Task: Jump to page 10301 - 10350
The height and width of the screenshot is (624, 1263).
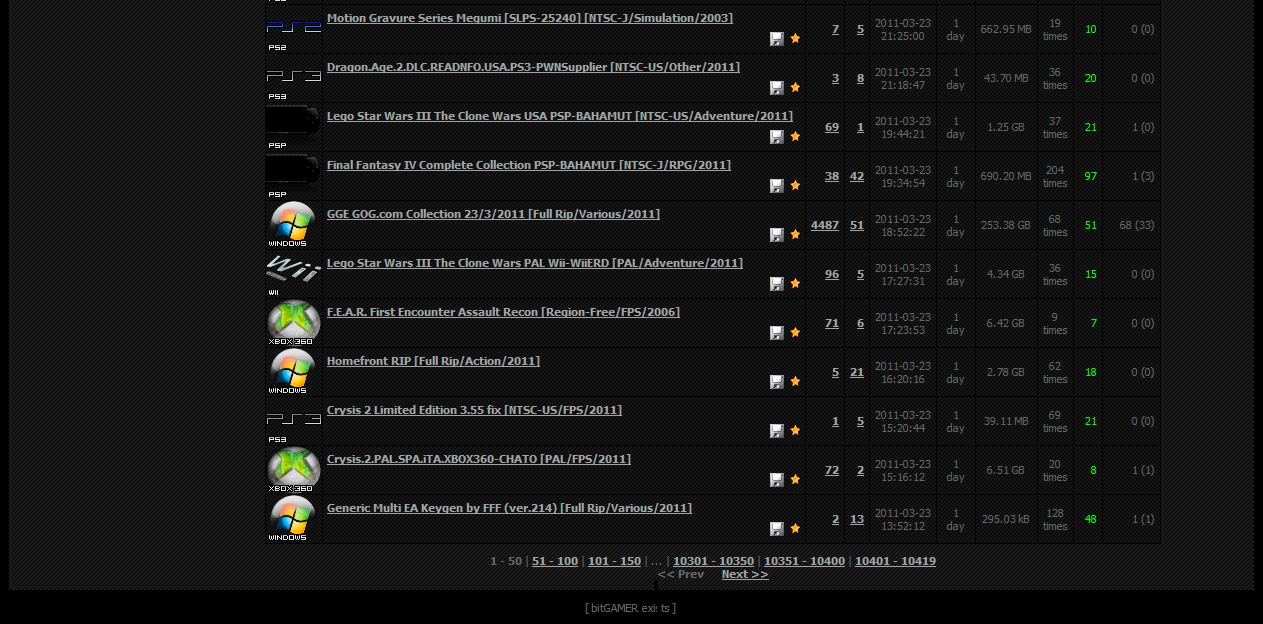Action: pos(713,561)
